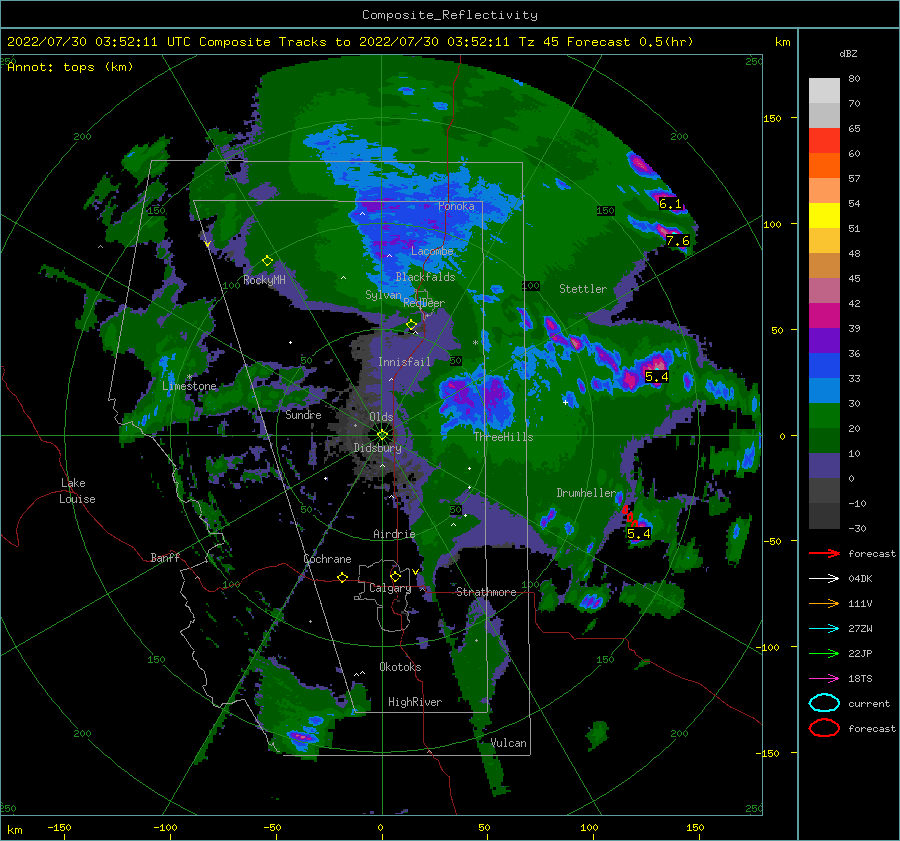Pick the bright green dBZ legend swatch

click(824, 415)
